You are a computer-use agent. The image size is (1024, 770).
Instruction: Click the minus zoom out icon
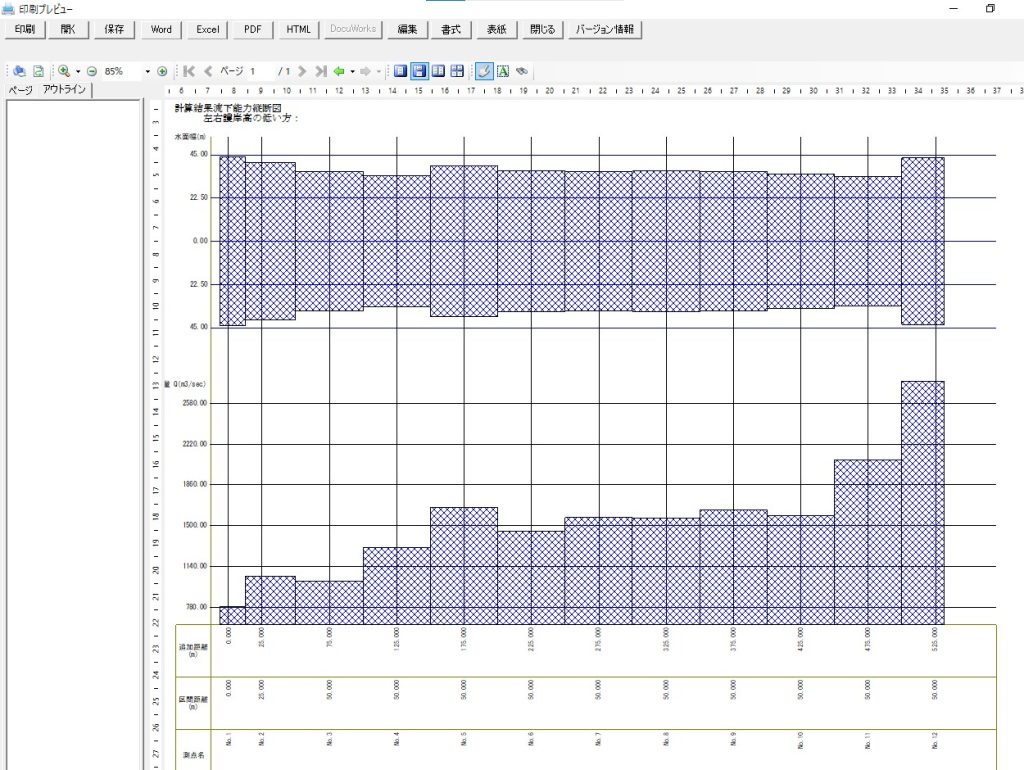(91, 72)
